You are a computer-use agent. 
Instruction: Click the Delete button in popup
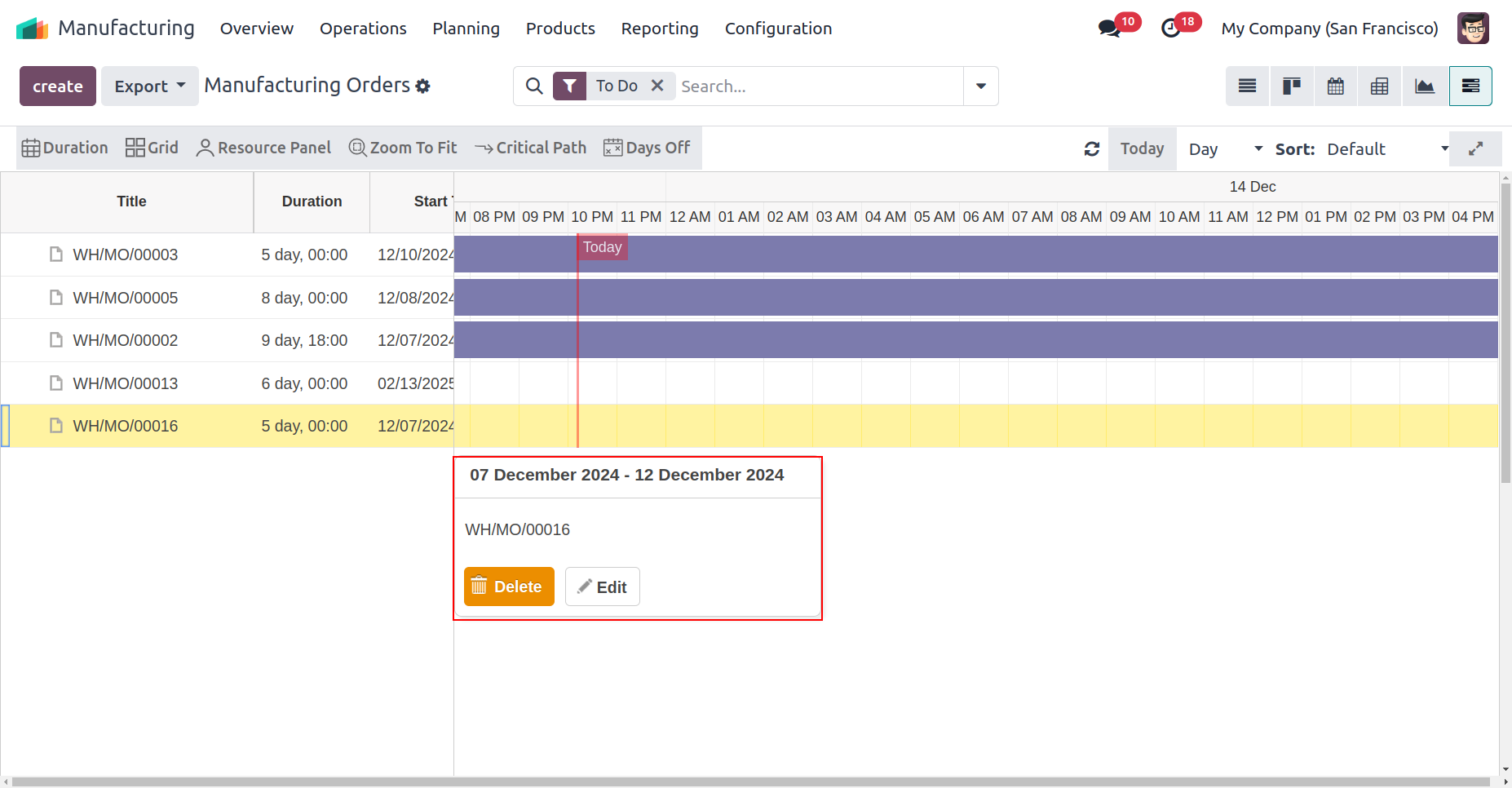point(509,587)
